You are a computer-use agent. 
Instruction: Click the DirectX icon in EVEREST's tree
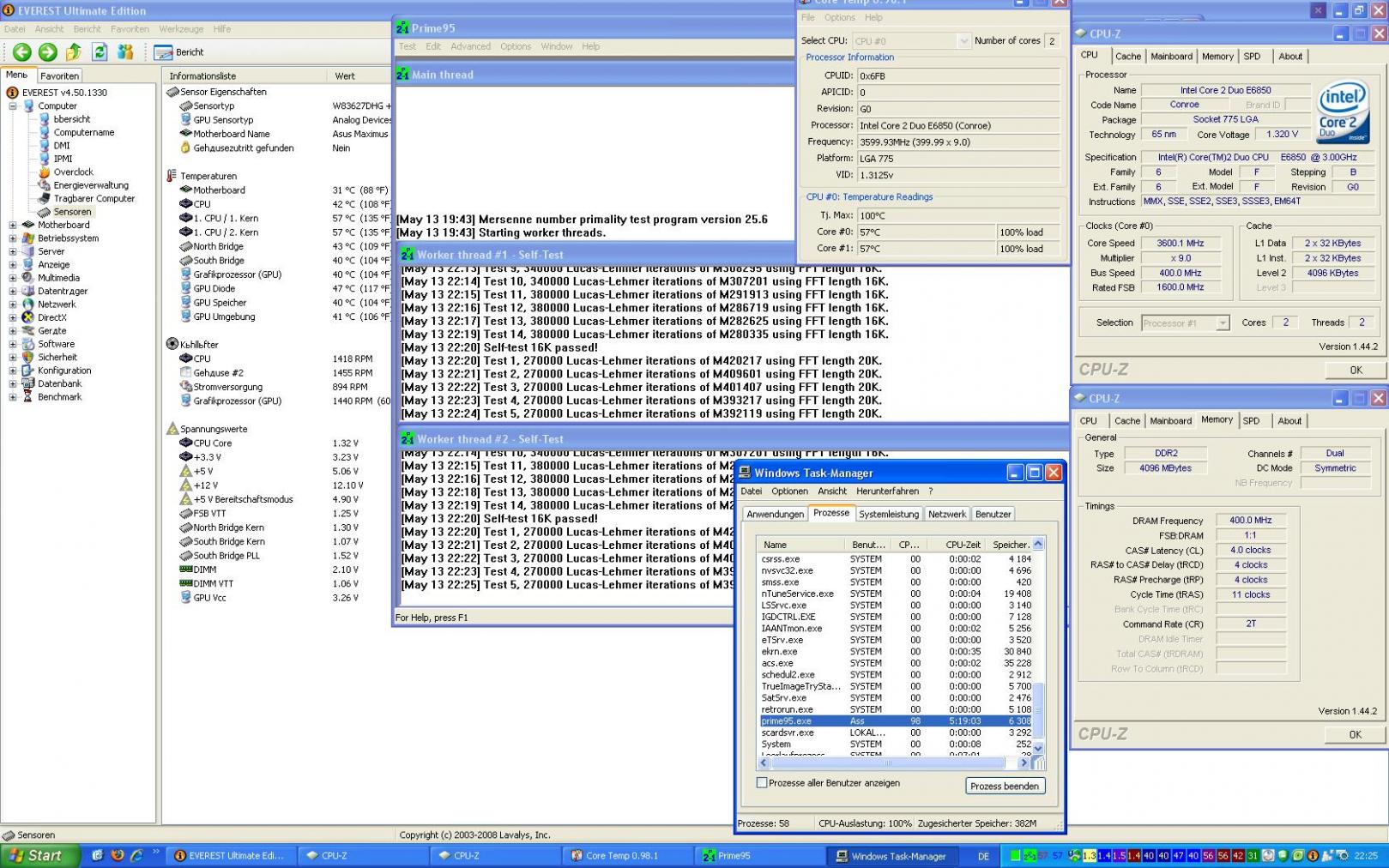28,317
